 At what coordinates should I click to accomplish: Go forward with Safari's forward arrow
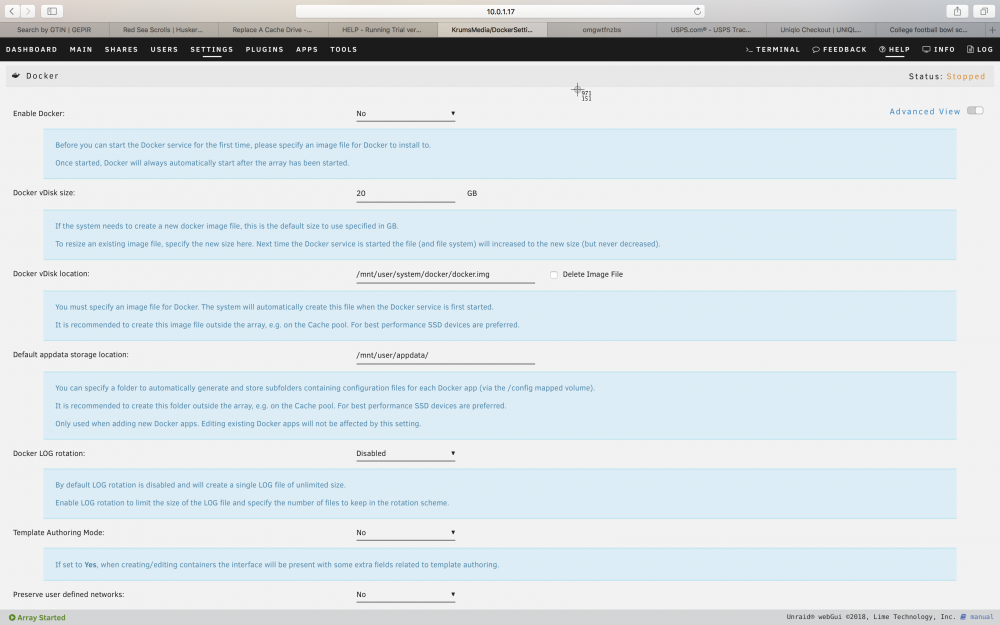coord(28,11)
